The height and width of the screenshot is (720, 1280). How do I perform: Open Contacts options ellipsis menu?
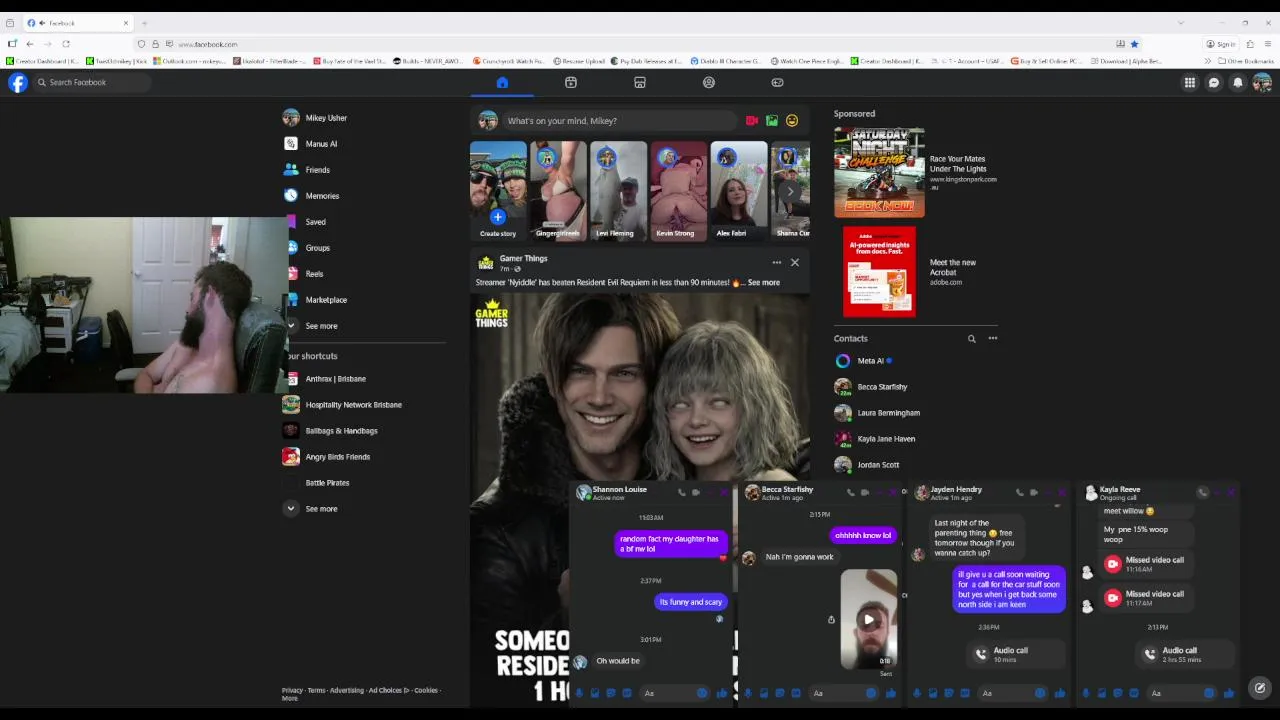tap(993, 339)
